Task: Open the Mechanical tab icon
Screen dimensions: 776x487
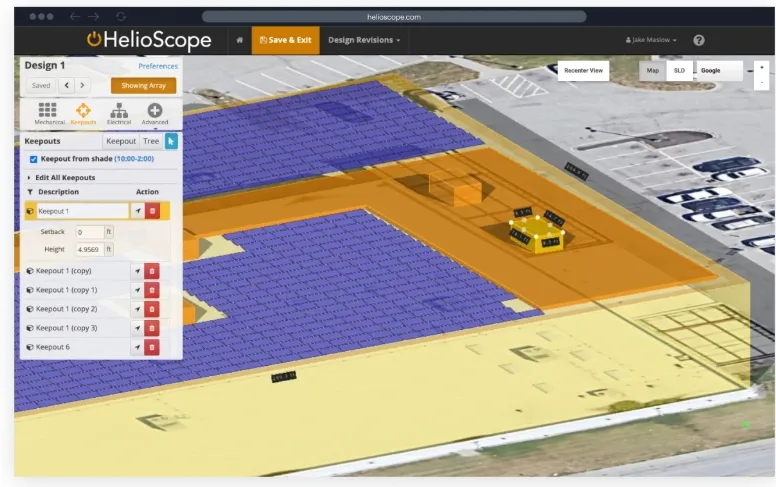Action: [48, 113]
